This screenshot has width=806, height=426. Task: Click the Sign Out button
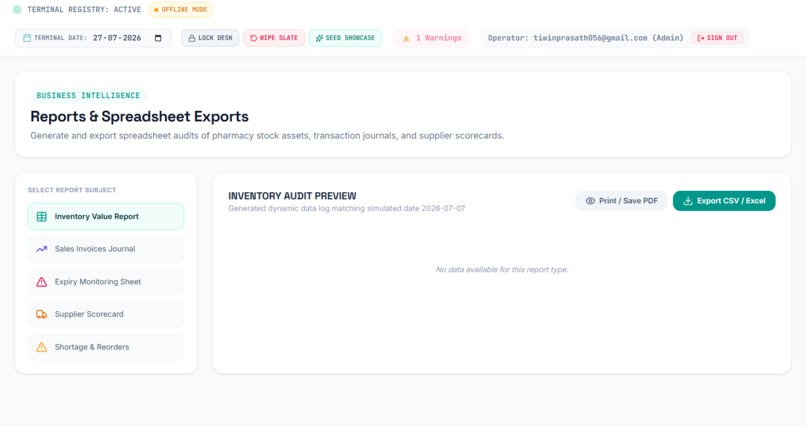717,38
